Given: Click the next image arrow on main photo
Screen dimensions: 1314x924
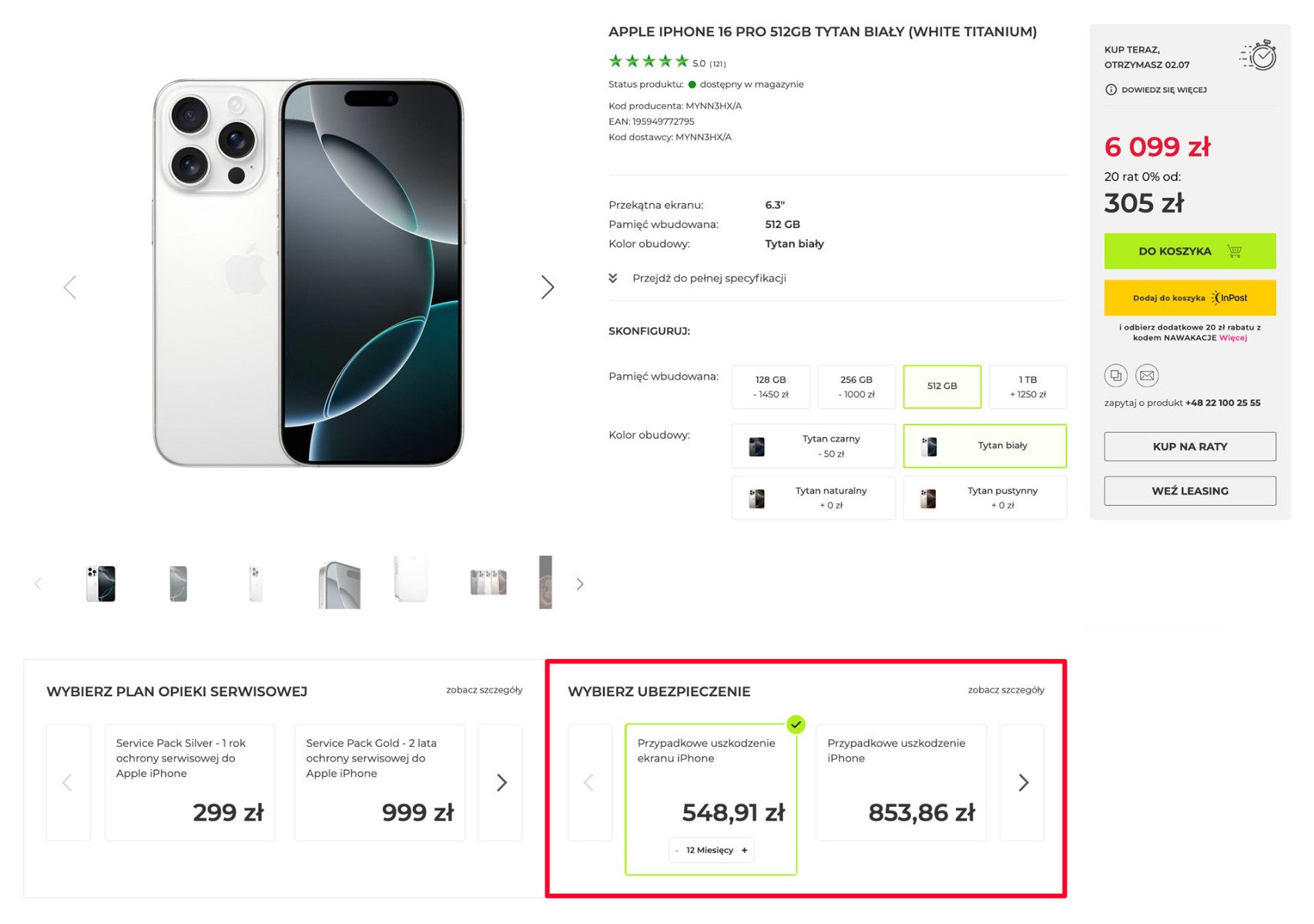Looking at the screenshot, I should [547, 287].
